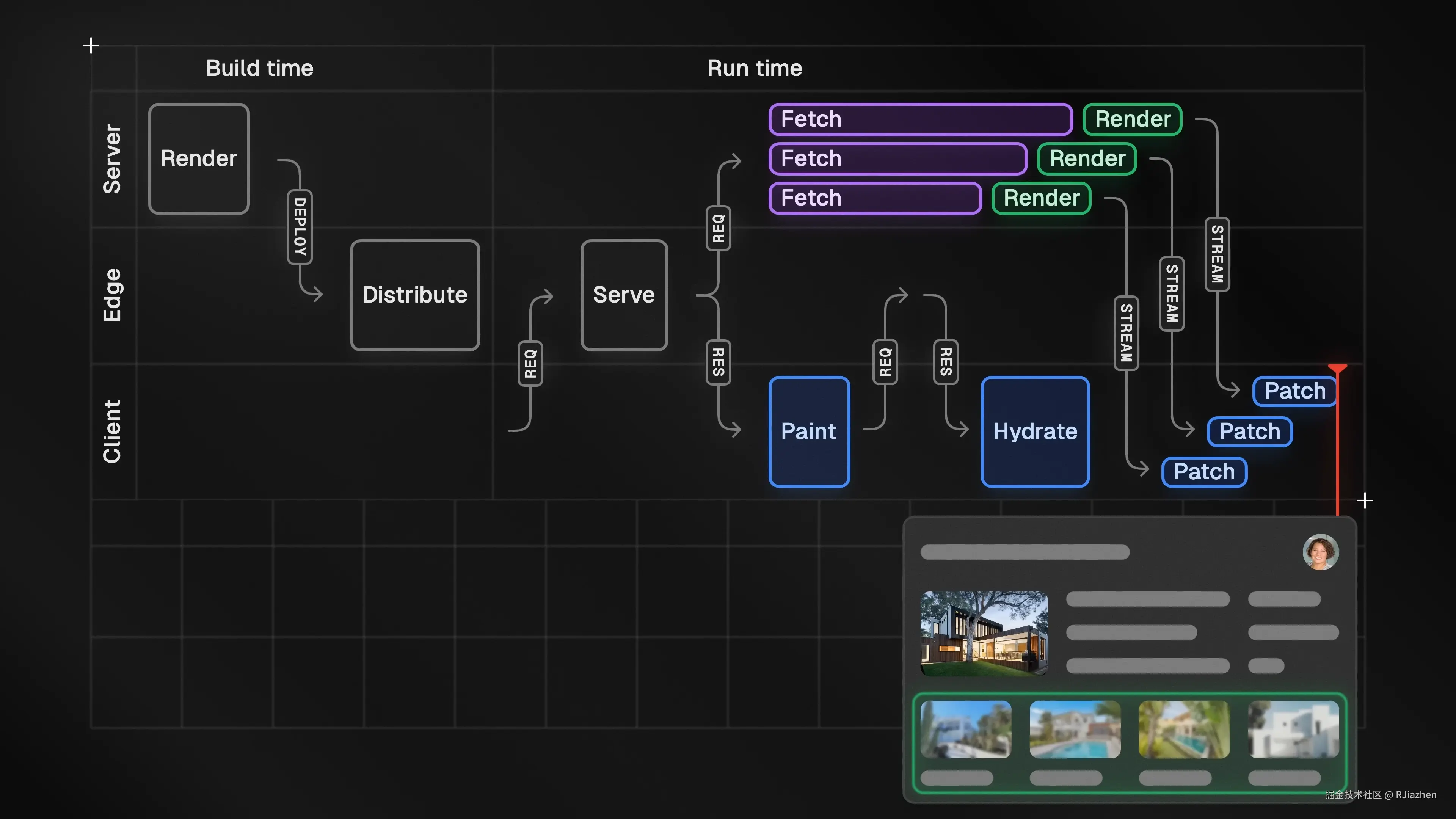Click the Build time column header
This screenshot has width=1456, height=819.
(x=259, y=68)
